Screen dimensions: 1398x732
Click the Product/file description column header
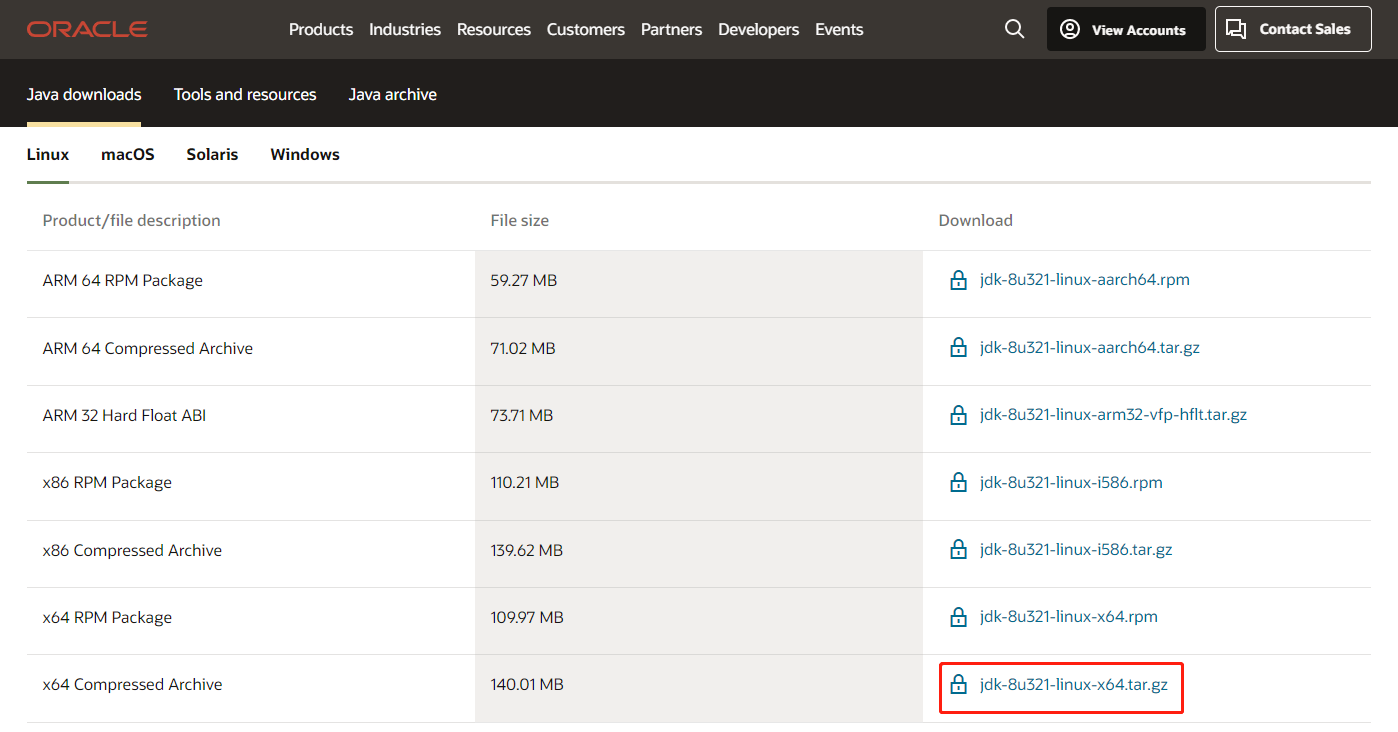coord(132,220)
